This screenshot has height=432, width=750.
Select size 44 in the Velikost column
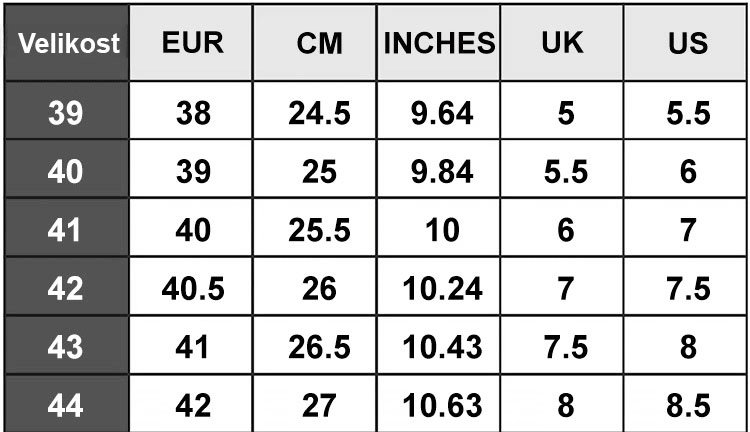(x=66, y=407)
